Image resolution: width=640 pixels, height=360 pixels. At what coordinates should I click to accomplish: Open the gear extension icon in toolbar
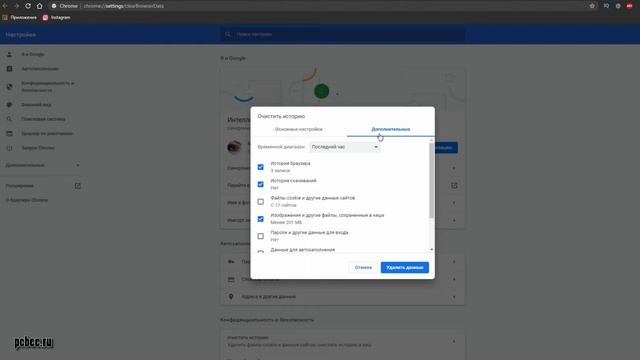[x=618, y=6]
